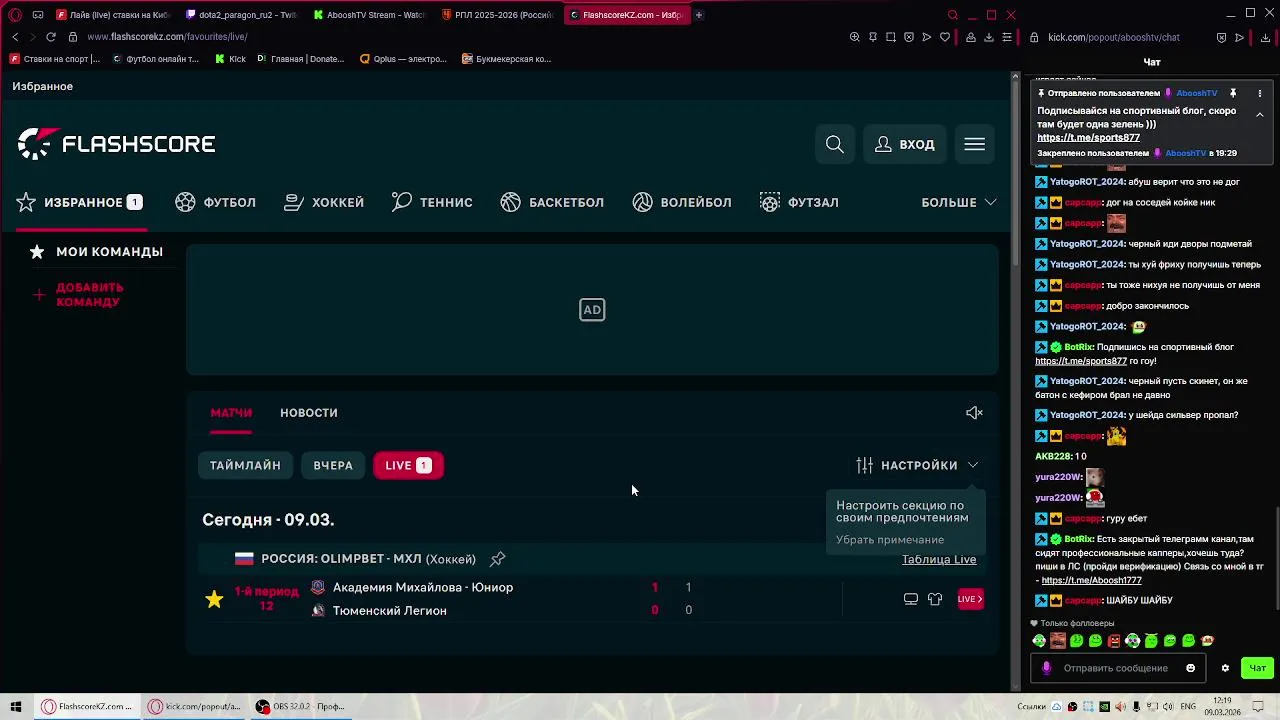Select the LIVE matches filter
The image size is (1280, 720).
pyautogui.click(x=408, y=465)
